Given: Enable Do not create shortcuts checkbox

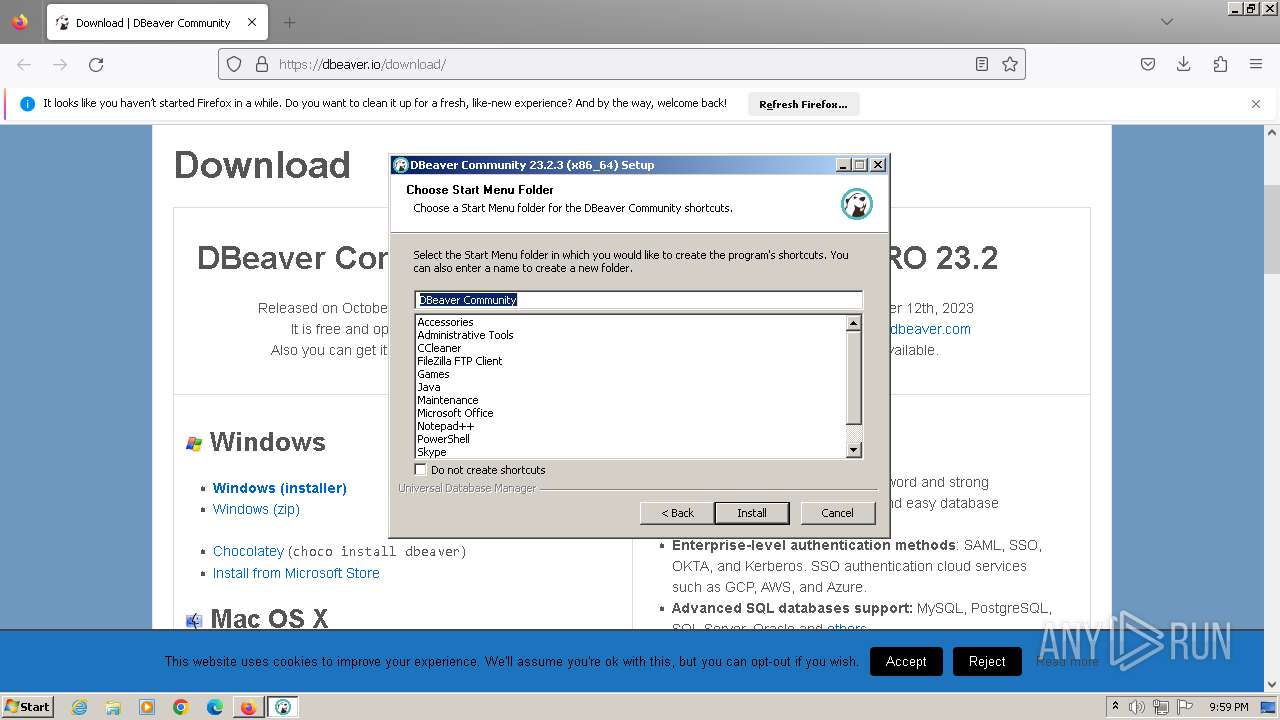Looking at the screenshot, I should tap(421, 469).
